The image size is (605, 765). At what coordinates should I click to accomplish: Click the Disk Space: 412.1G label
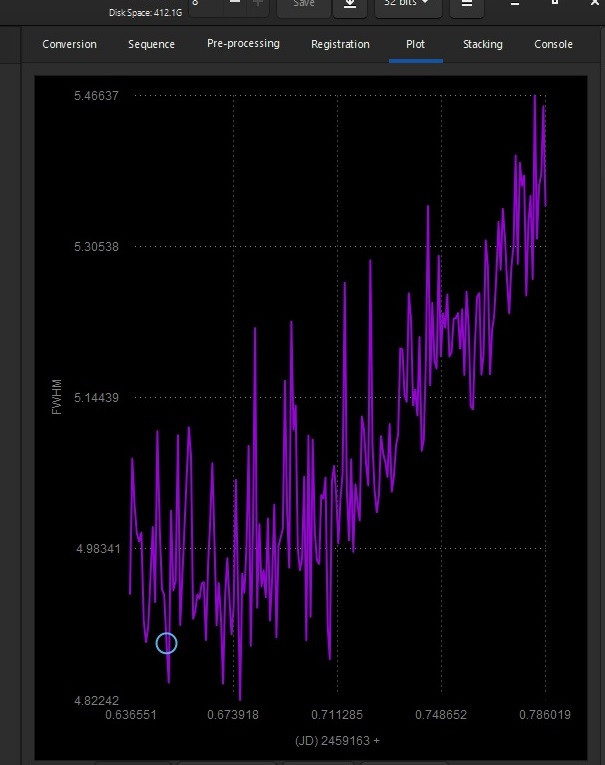coord(145,13)
